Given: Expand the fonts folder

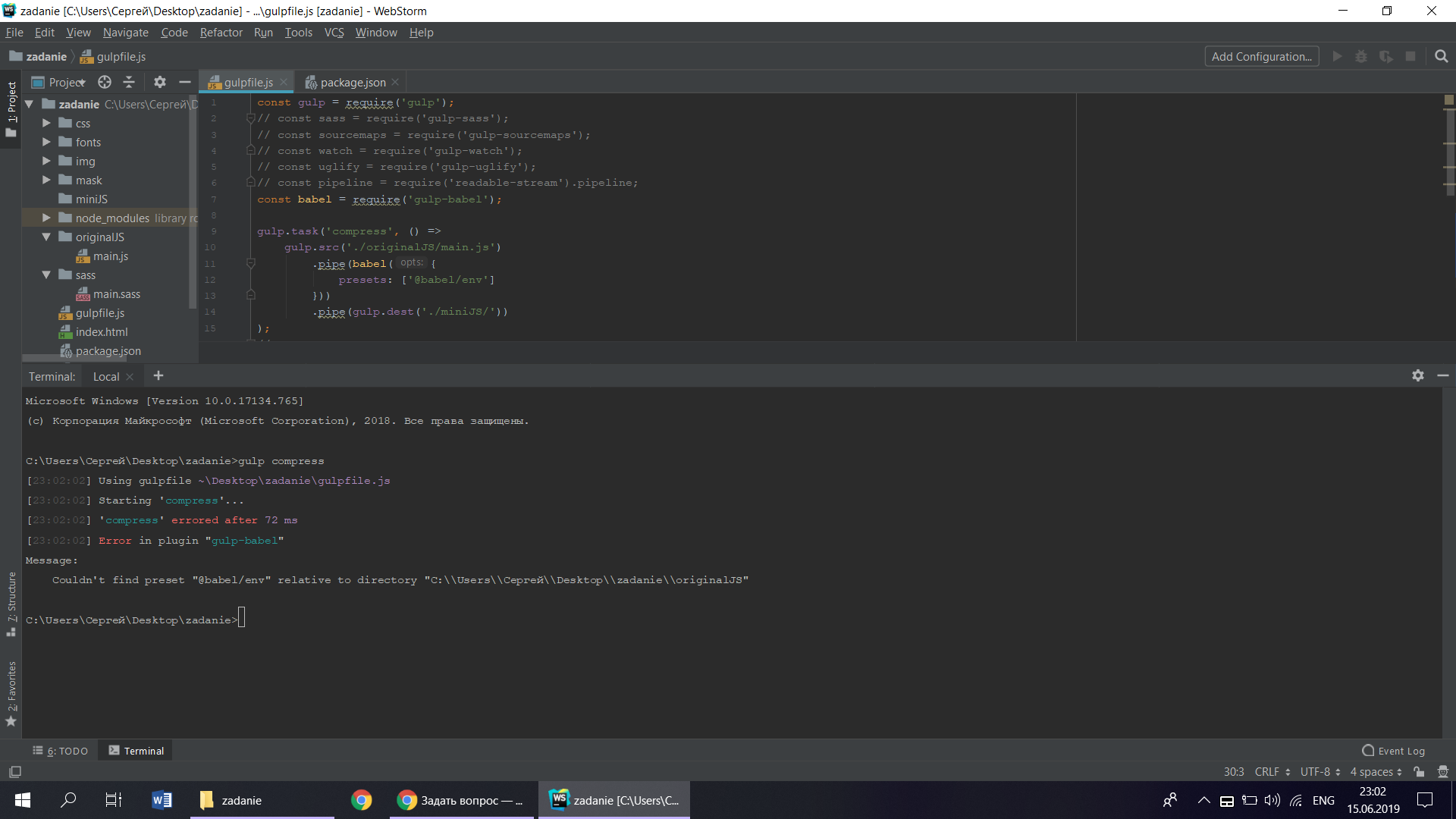Looking at the screenshot, I should coord(46,142).
